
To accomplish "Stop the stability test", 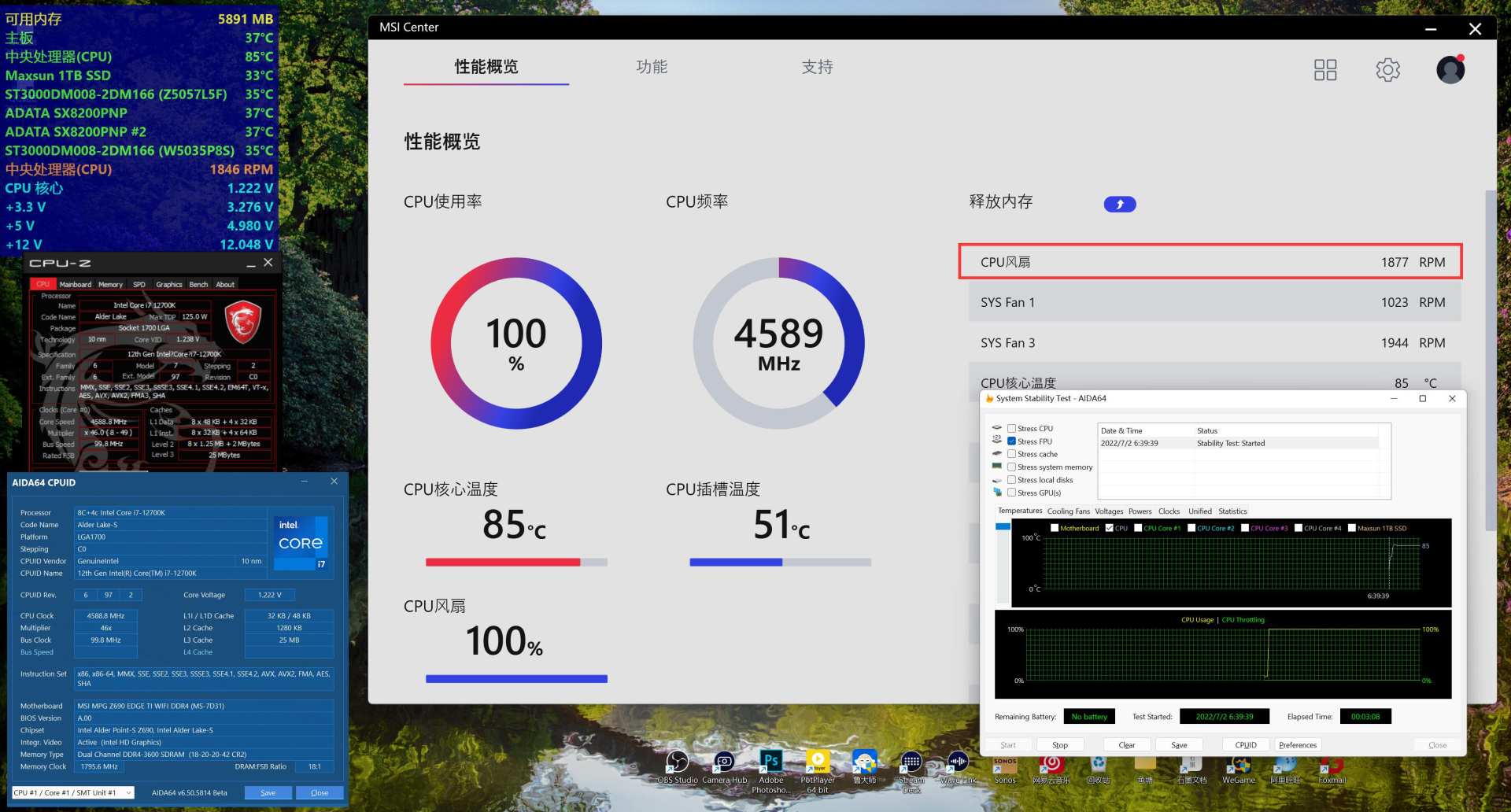I will pyautogui.click(x=1060, y=745).
